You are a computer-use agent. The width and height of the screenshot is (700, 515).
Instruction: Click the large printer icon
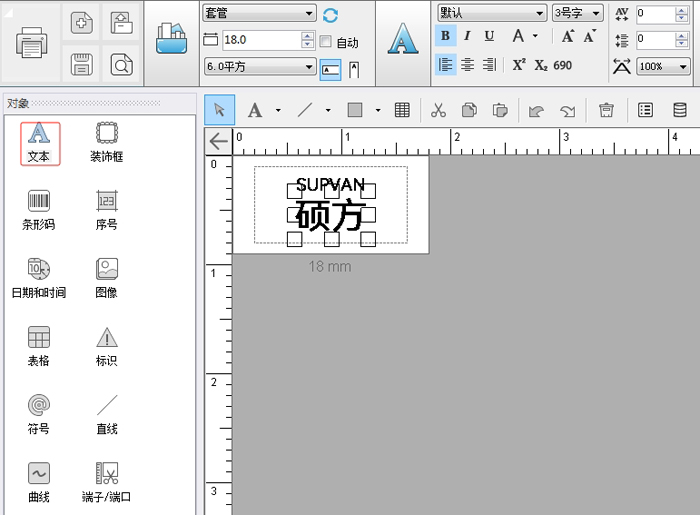click(x=32, y=43)
